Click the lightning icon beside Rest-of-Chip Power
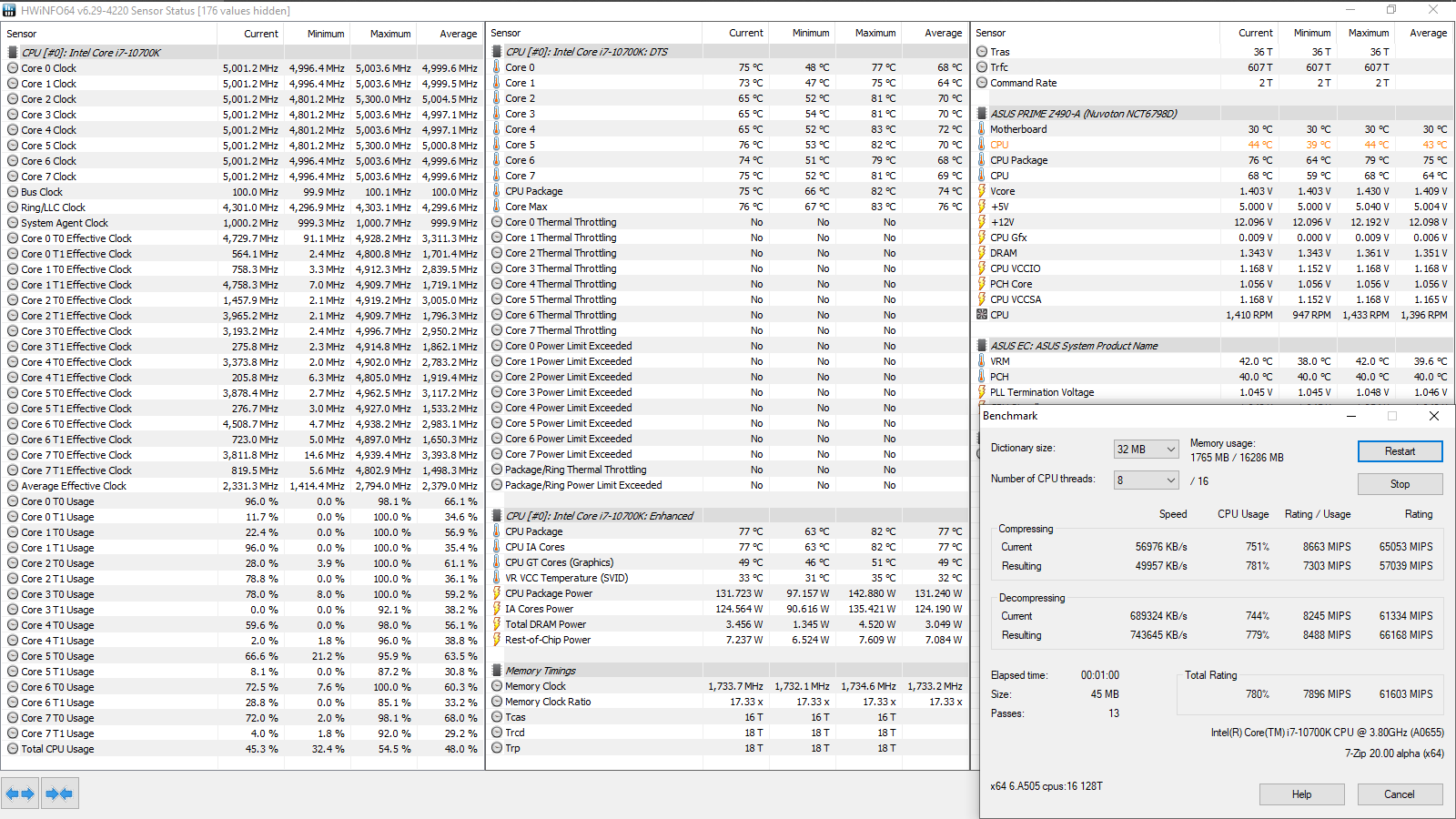 point(497,640)
